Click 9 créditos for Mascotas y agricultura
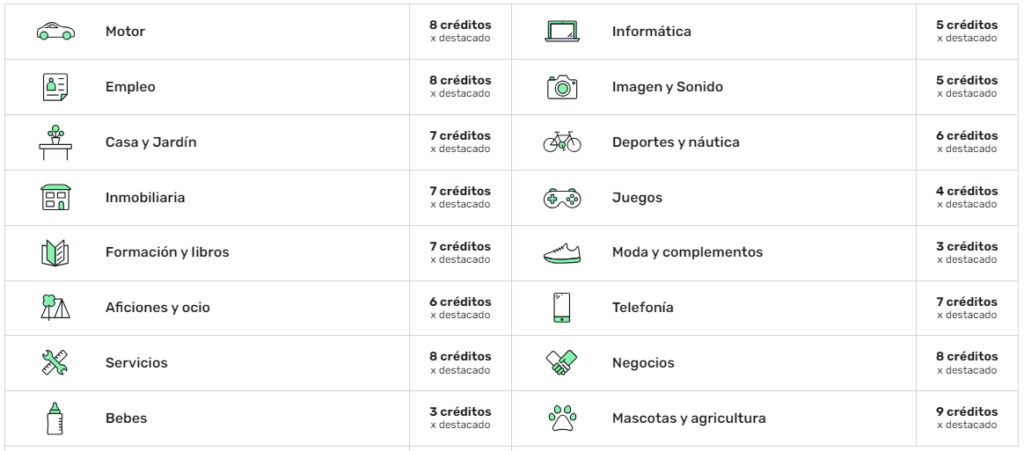Screen dimensions: 1024x451 pos(967,412)
